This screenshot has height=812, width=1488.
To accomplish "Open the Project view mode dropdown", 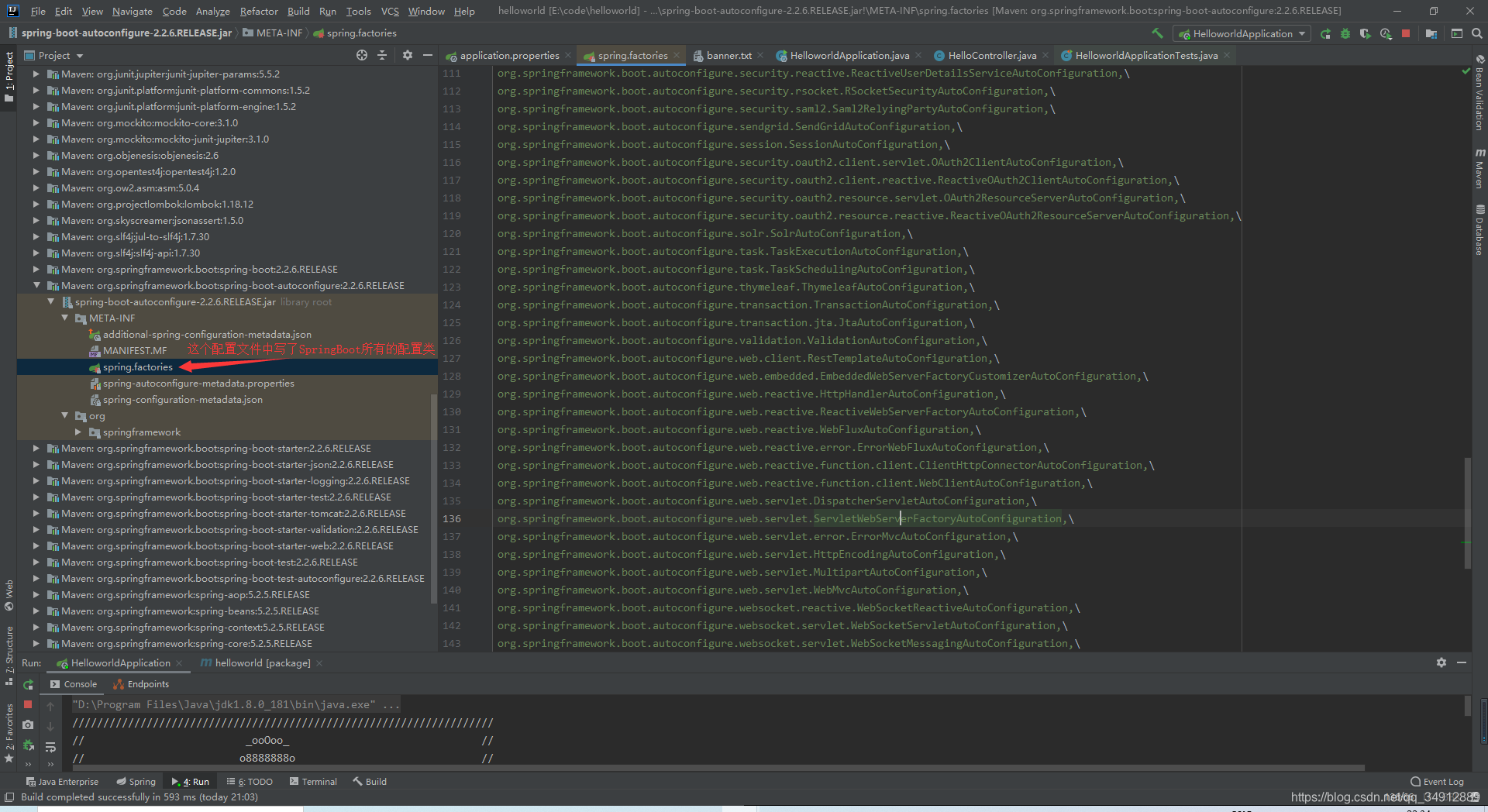I will click(x=53, y=55).
